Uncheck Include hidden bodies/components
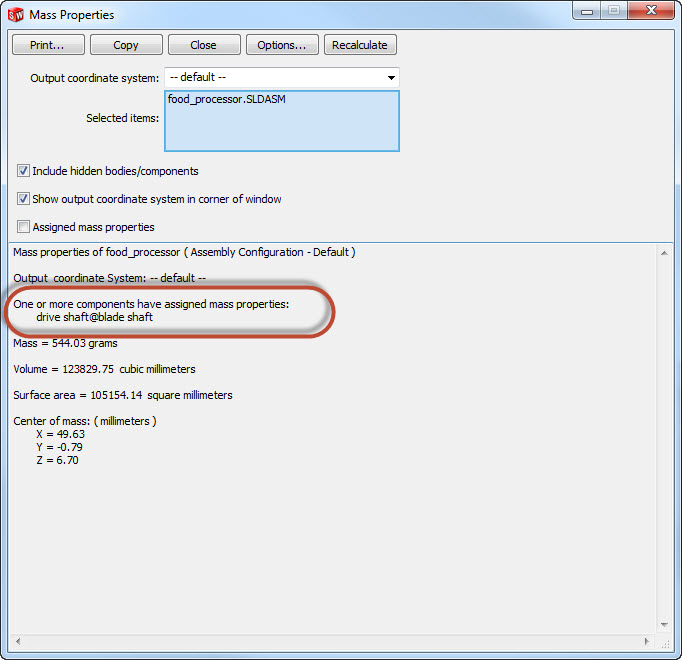Screen dimensions: 682x660 pyautogui.click(x=24, y=171)
